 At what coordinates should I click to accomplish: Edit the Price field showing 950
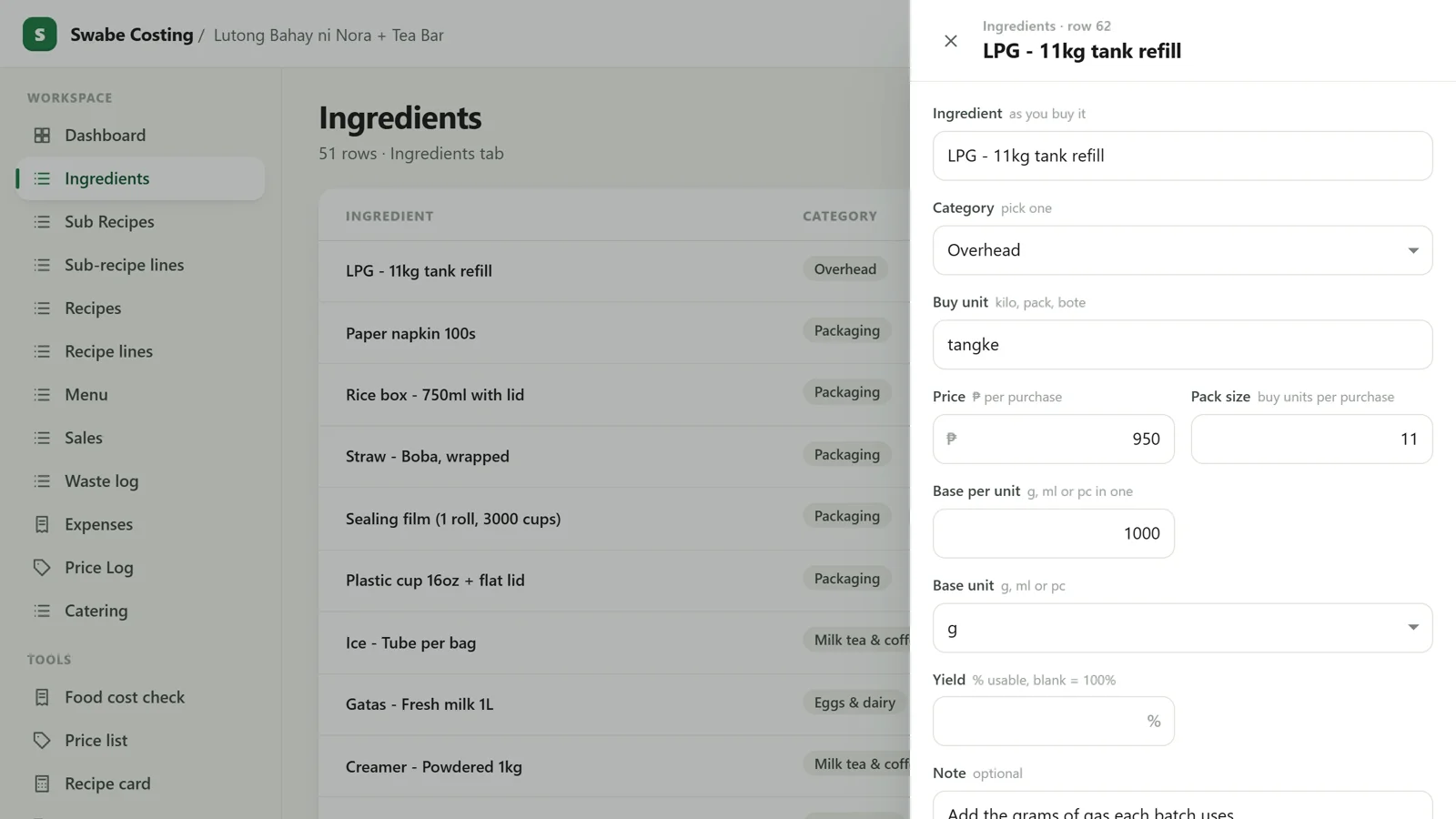1053,440
